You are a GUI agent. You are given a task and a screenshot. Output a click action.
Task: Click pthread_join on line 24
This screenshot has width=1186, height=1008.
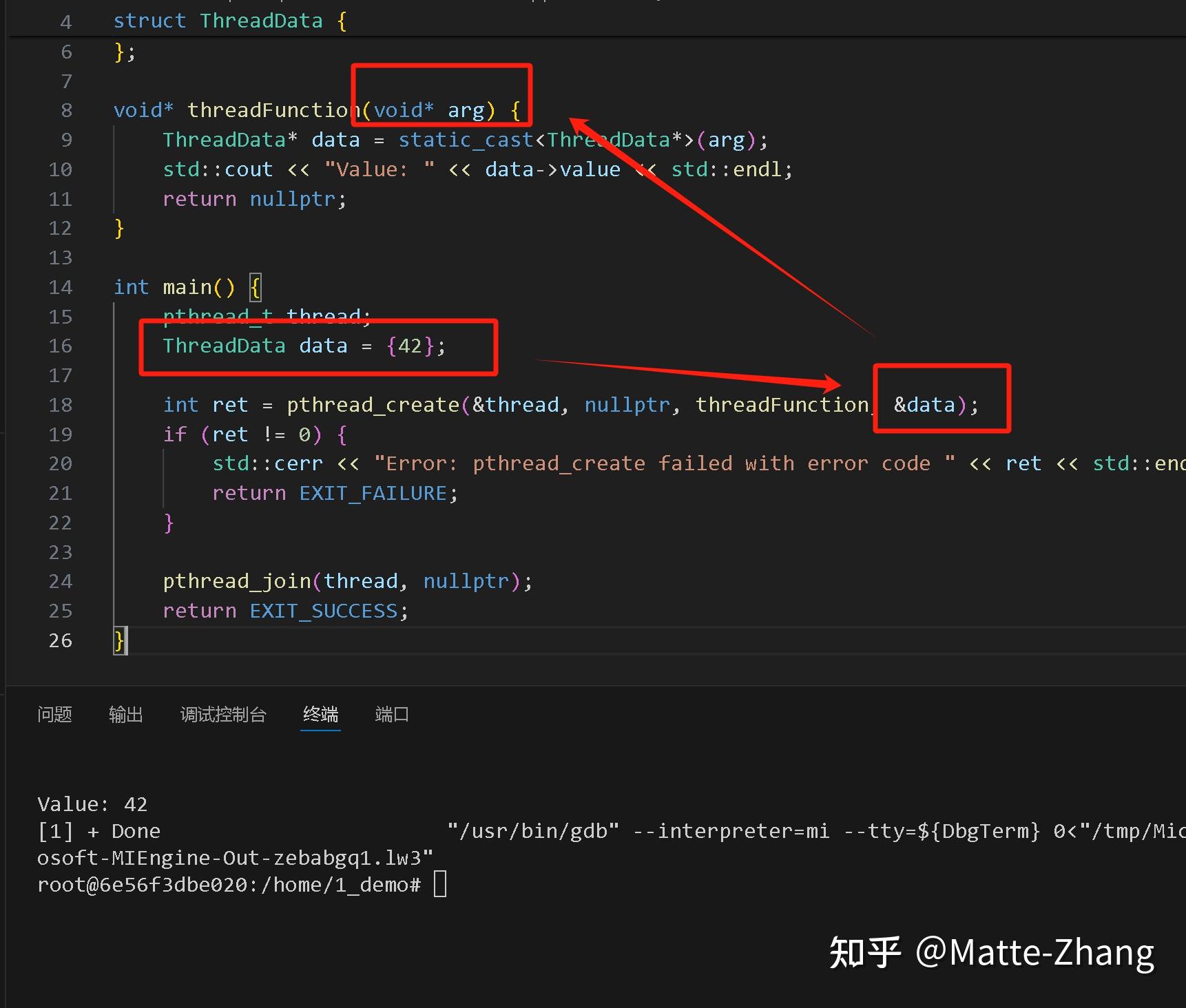(236, 580)
